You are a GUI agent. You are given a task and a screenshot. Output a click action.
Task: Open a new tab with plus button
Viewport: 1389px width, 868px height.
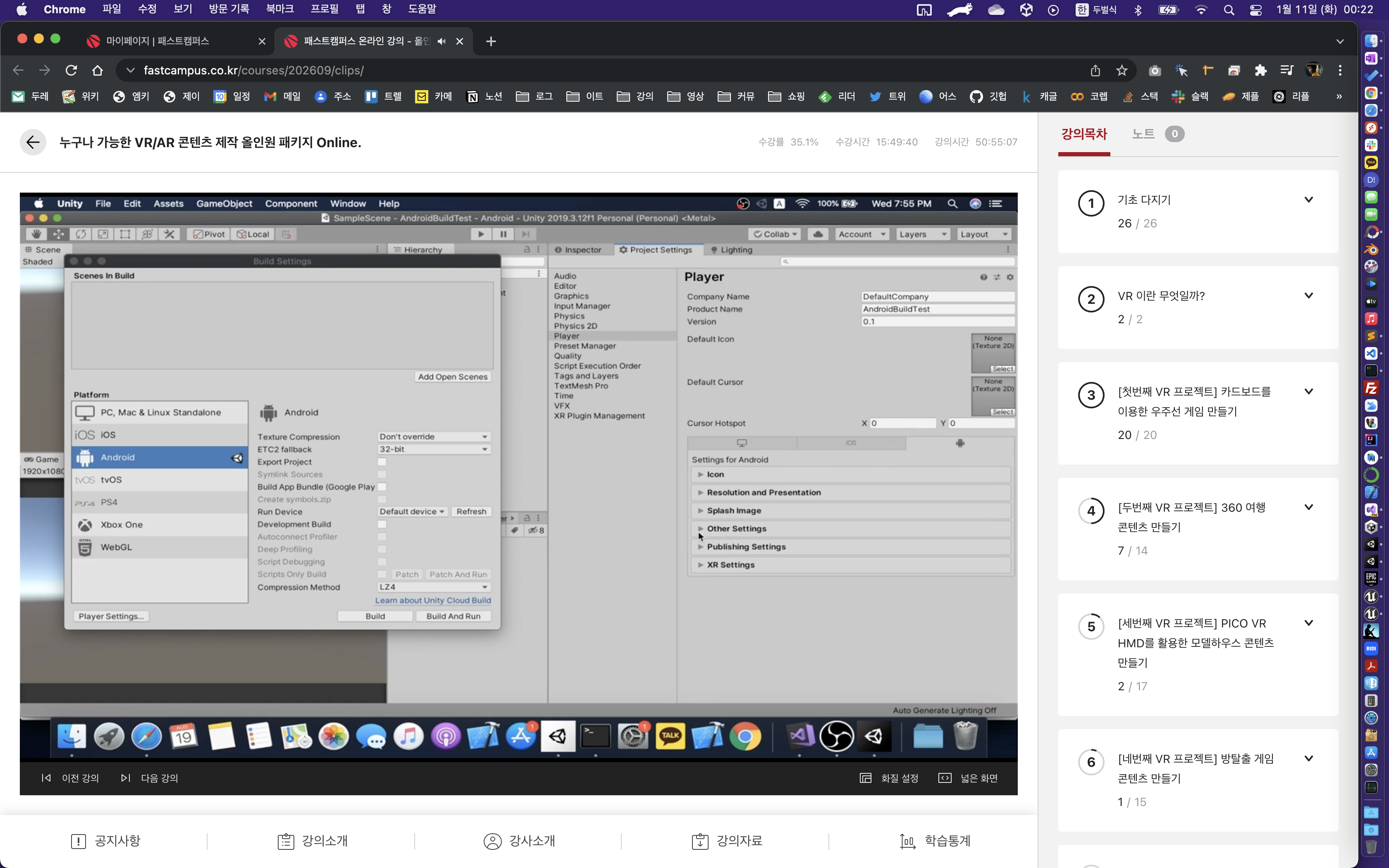click(x=491, y=41)
